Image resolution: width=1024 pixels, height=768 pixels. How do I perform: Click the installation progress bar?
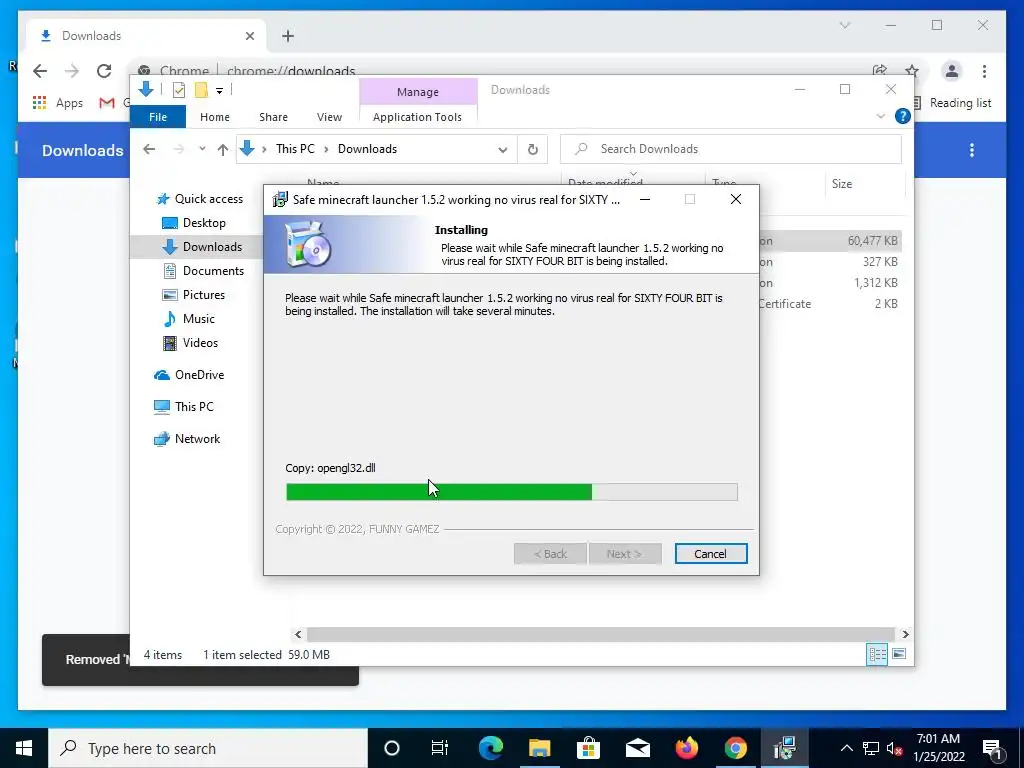(x=511, y=492)
